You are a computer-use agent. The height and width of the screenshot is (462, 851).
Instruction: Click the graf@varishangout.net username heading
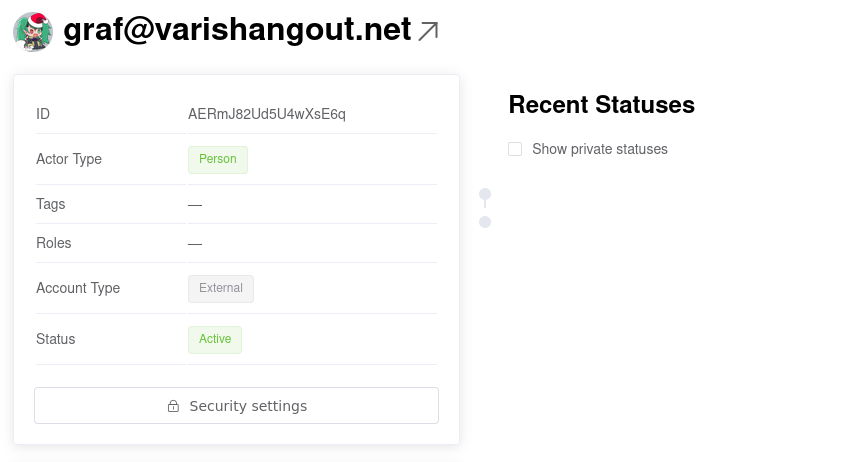pos(237,31)
